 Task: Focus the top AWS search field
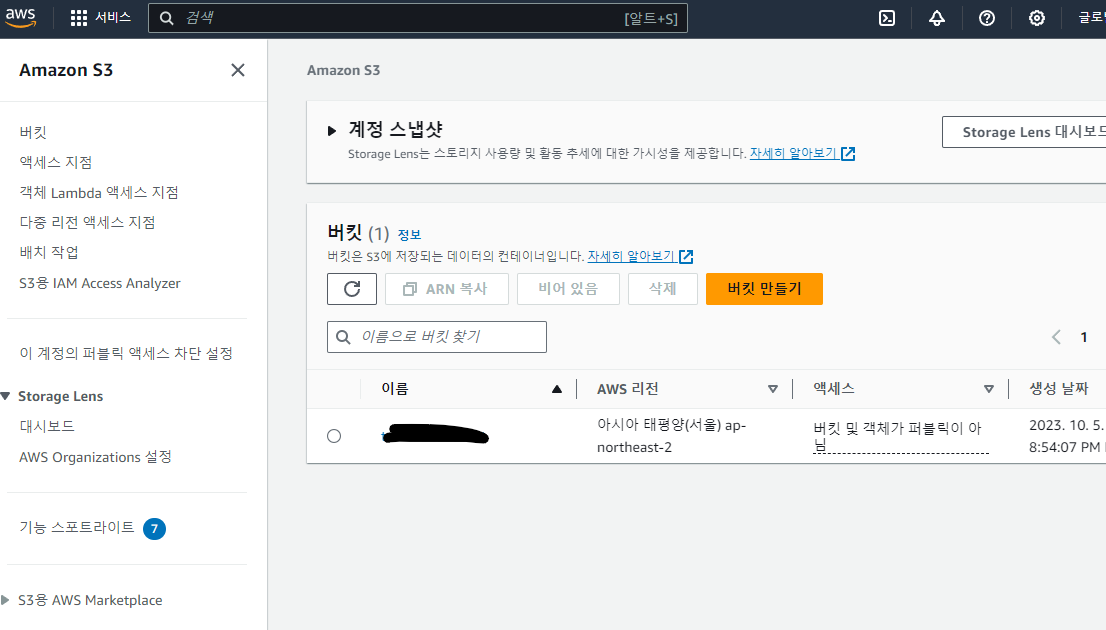tap(418, 18)
